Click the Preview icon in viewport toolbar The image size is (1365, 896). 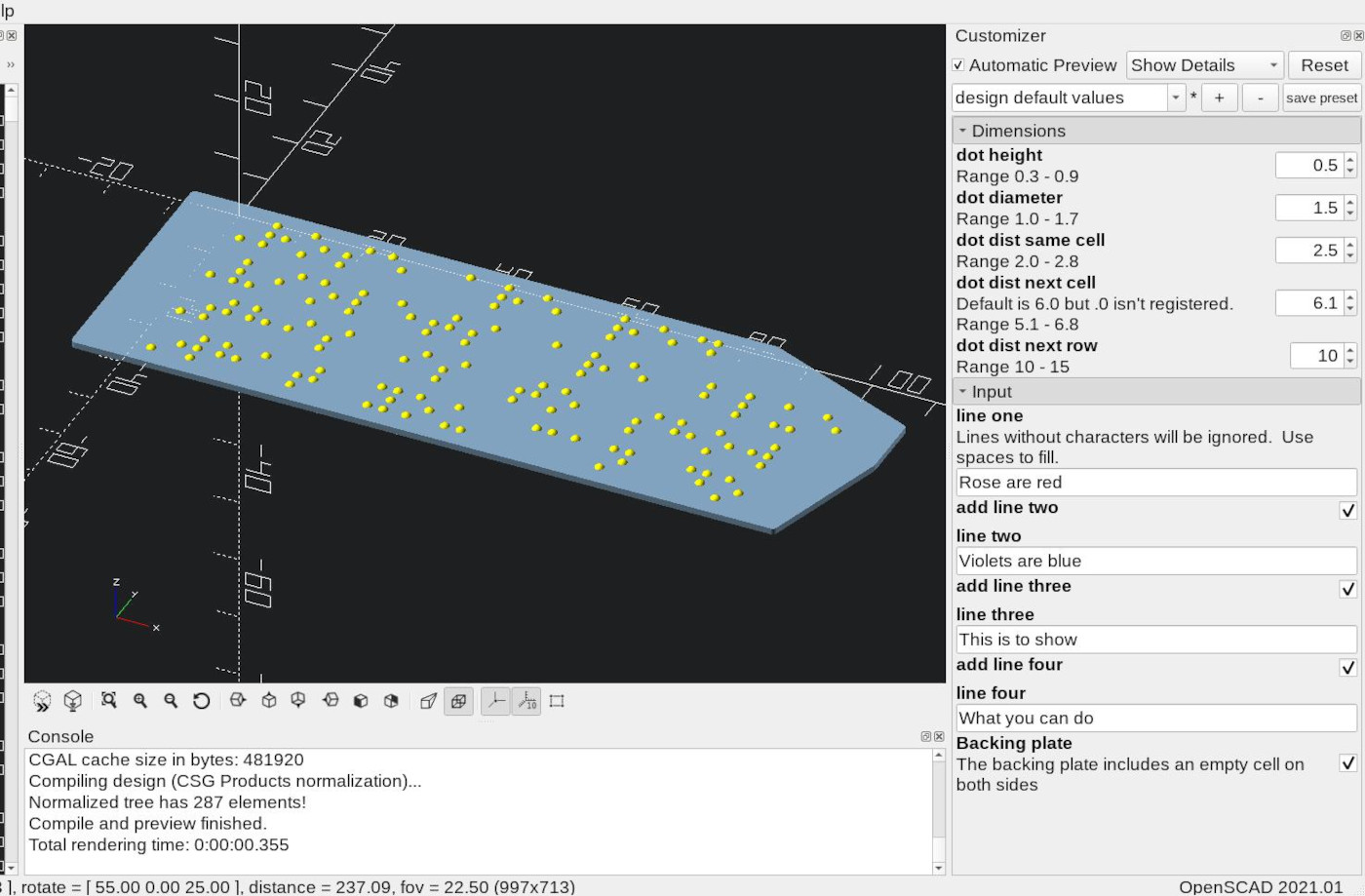point(42,701)
